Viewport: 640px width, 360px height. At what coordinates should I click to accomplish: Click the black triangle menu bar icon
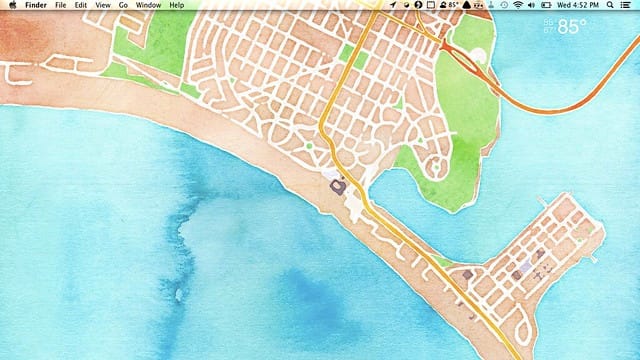coord(466,5)
